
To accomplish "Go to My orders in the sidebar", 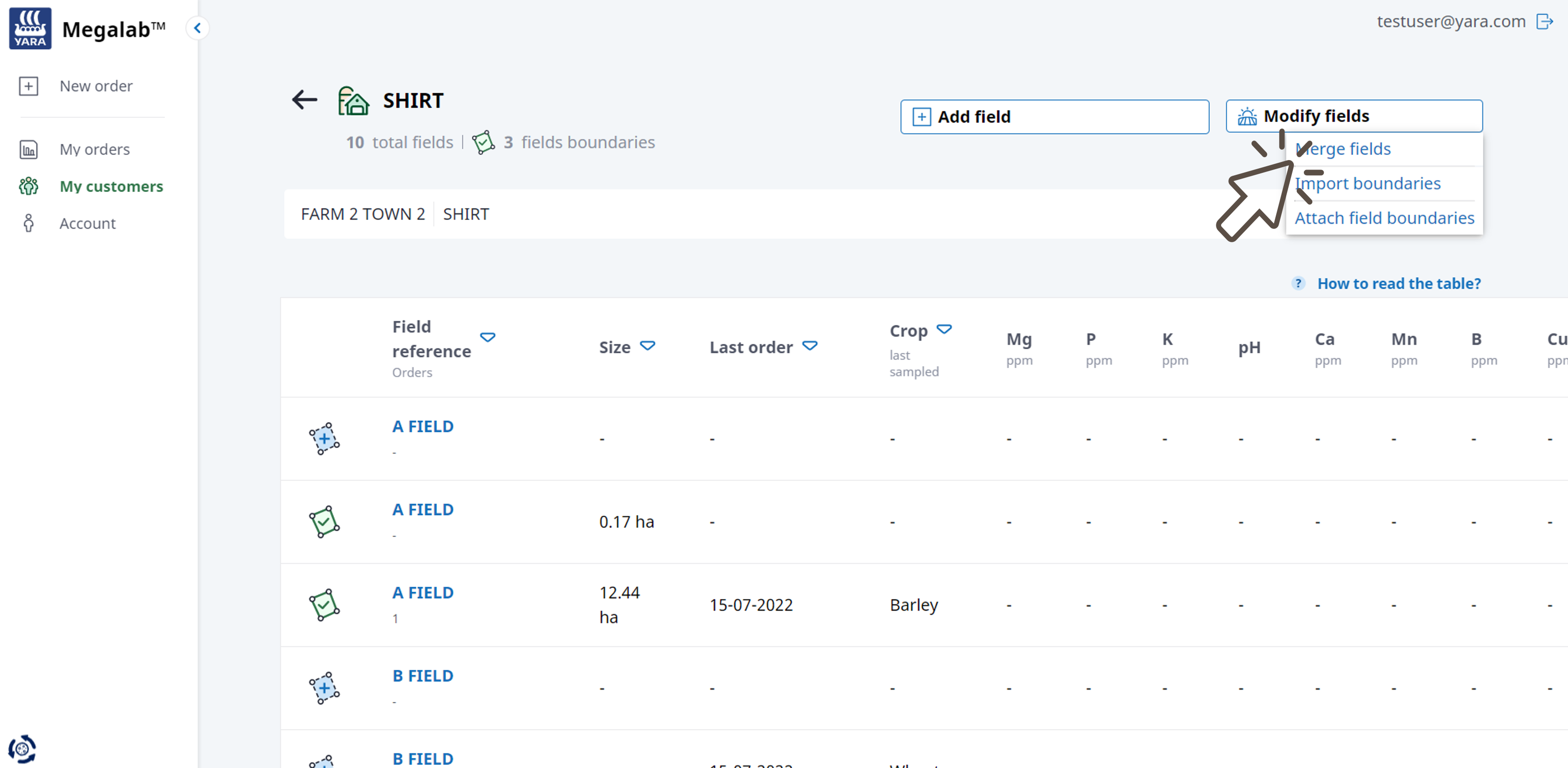I will 95,149.
